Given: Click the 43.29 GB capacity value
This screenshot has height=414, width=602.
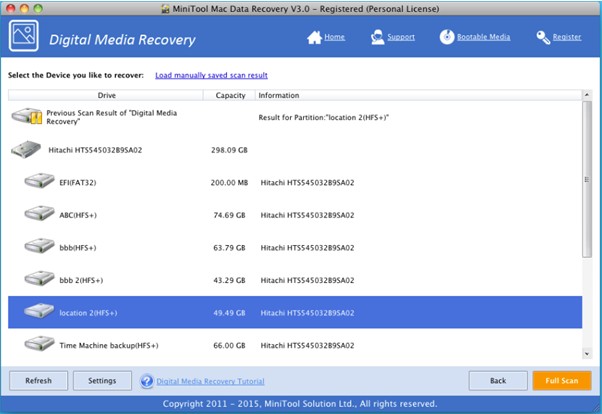Looking at the screenshot, I should 229,280.
